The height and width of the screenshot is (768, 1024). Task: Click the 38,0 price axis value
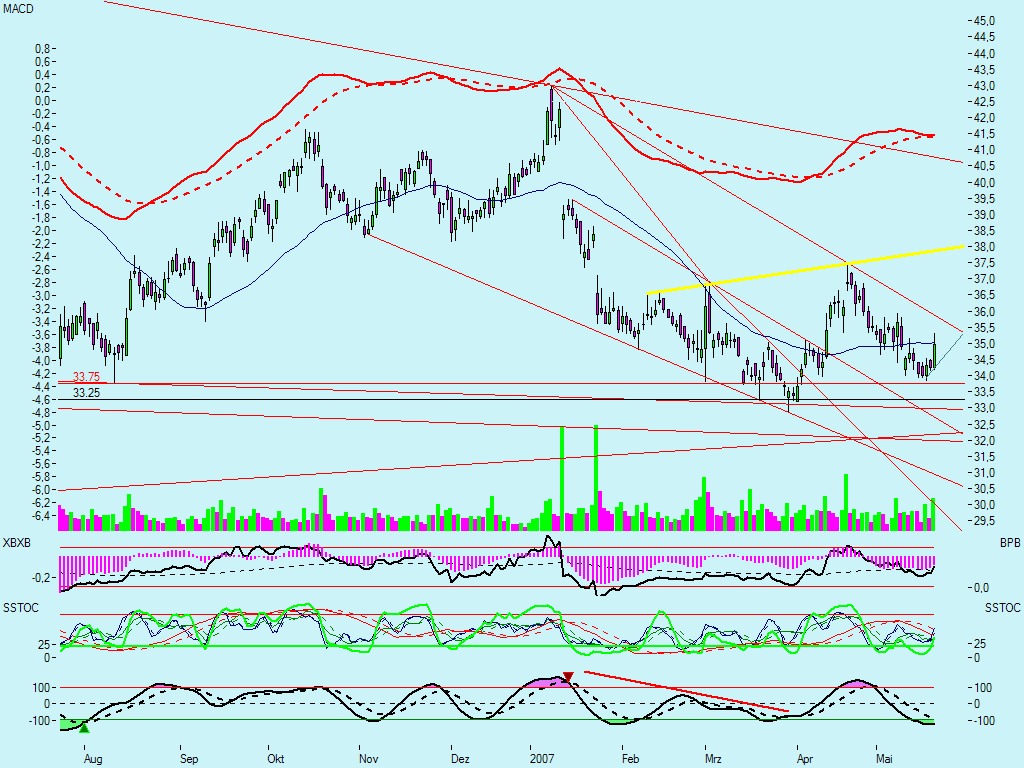(x=984, y=247)
